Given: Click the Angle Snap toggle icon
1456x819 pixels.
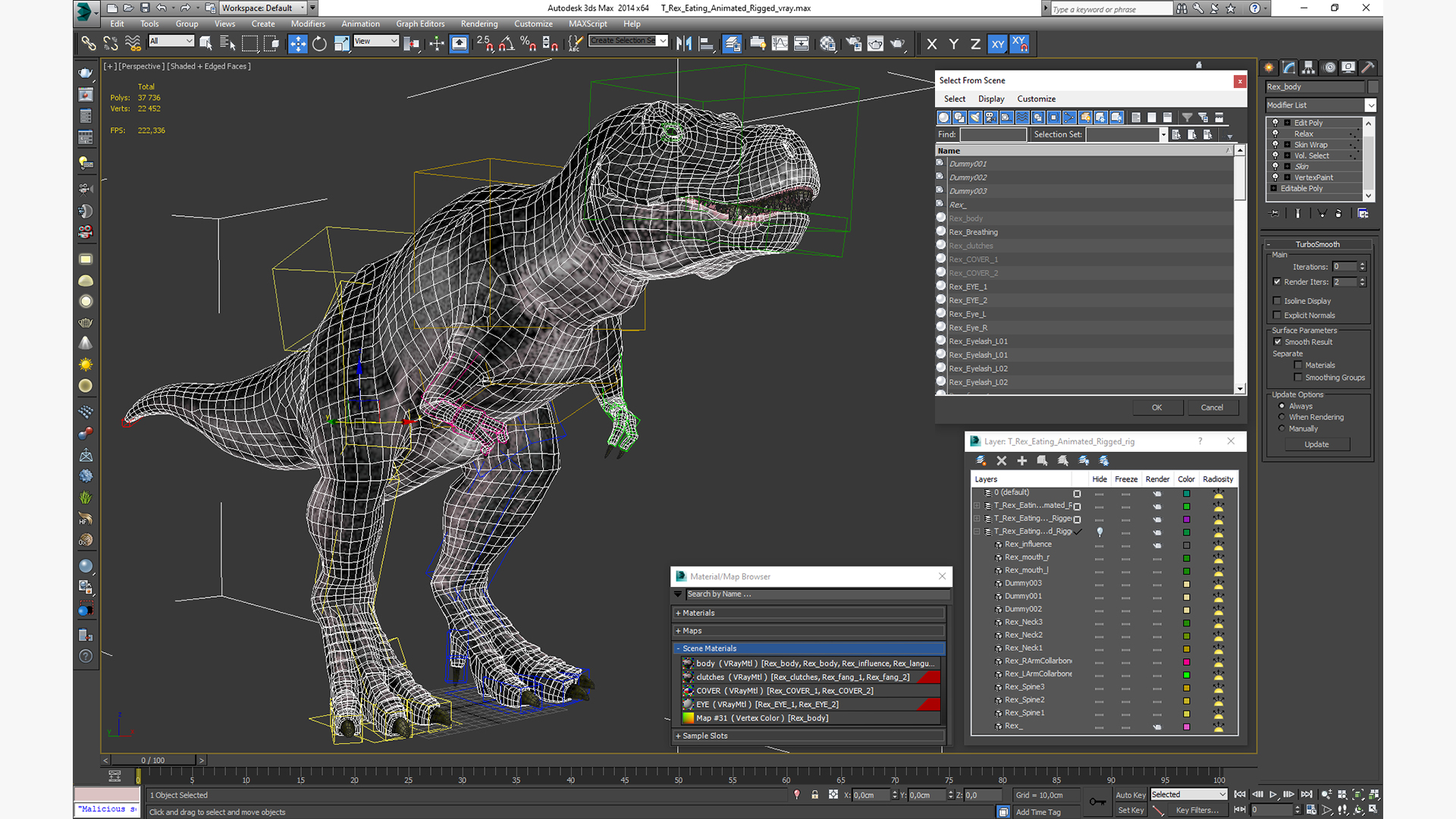Looking at the screenshot, I should click(x=506, y=44).
